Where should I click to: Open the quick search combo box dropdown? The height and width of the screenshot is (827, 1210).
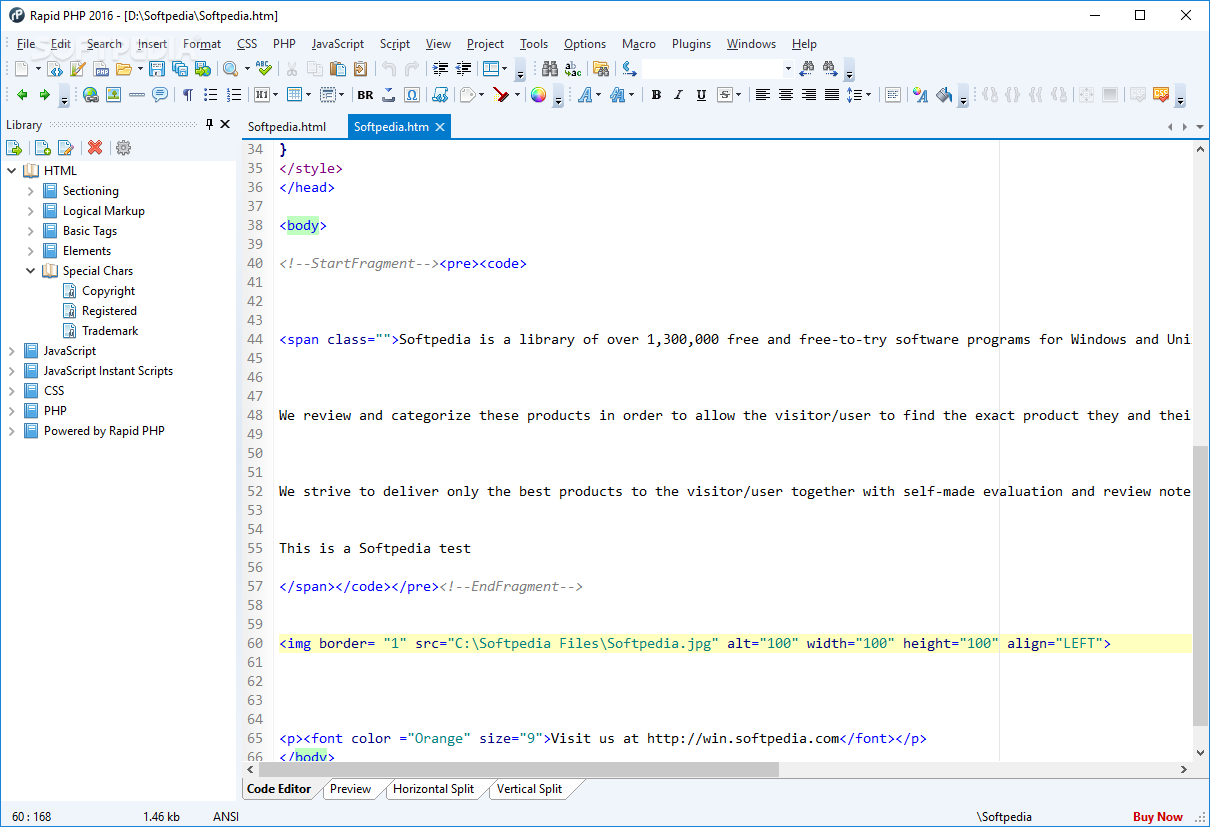[788, 69]
